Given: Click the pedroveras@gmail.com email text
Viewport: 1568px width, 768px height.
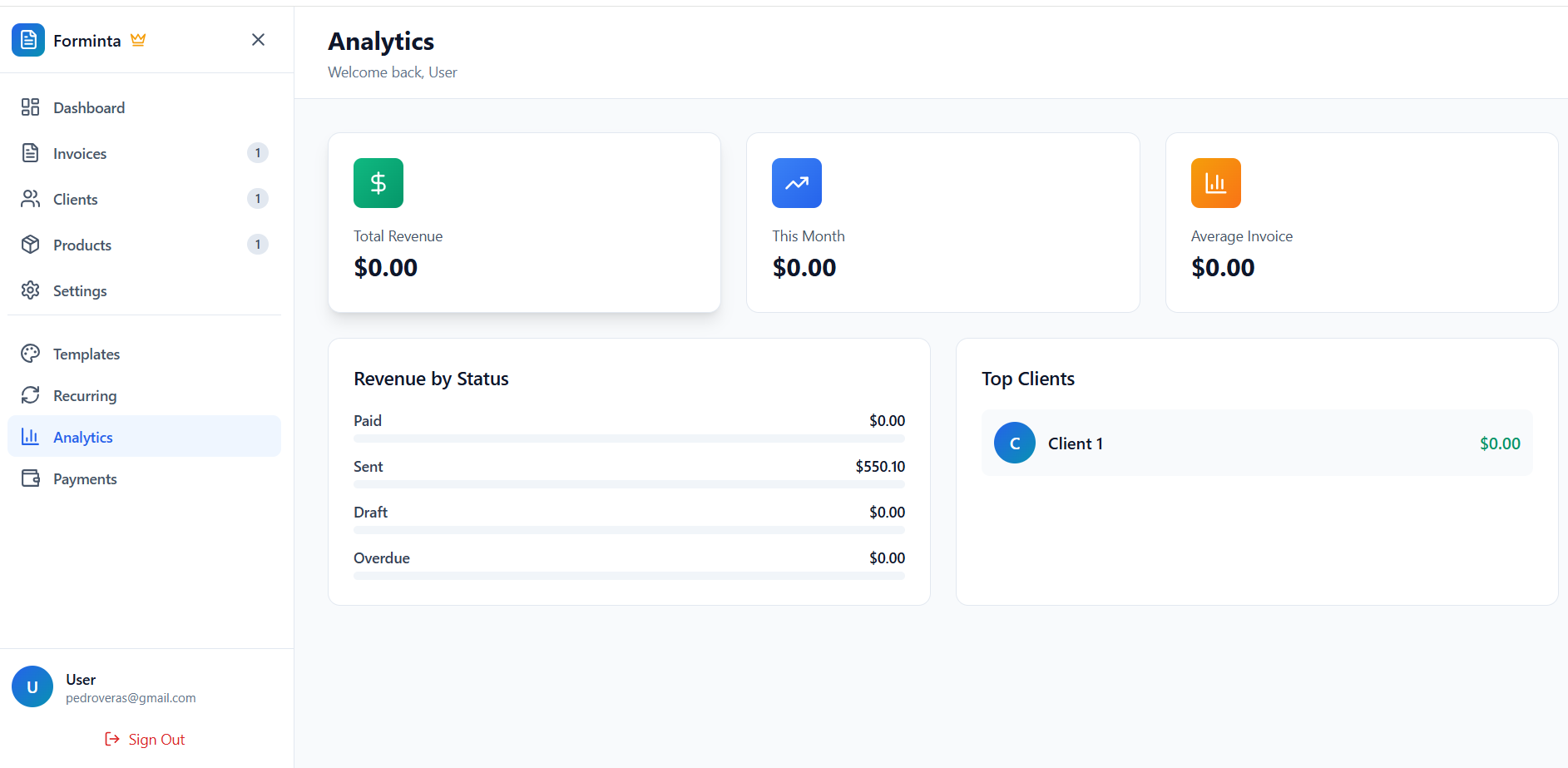Looking at the screenshot, I should pyautogui.click(x=131, y=698).
